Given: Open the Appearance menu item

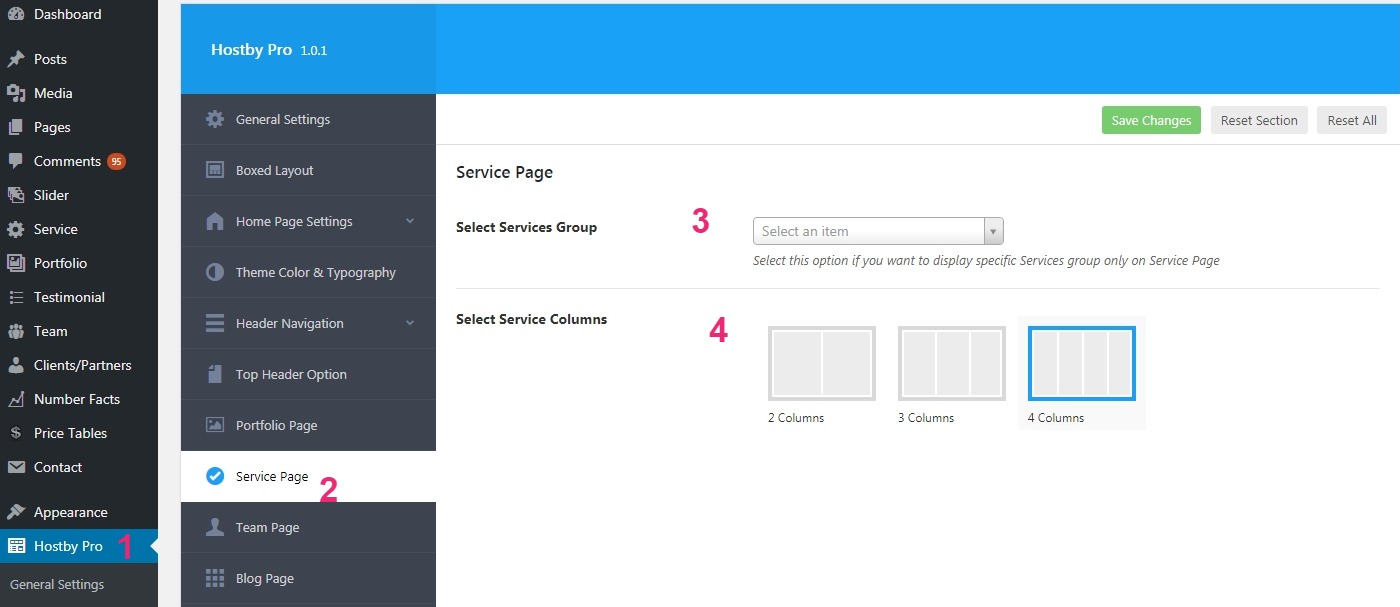Looking at the screenshot, I should (79, 512).
